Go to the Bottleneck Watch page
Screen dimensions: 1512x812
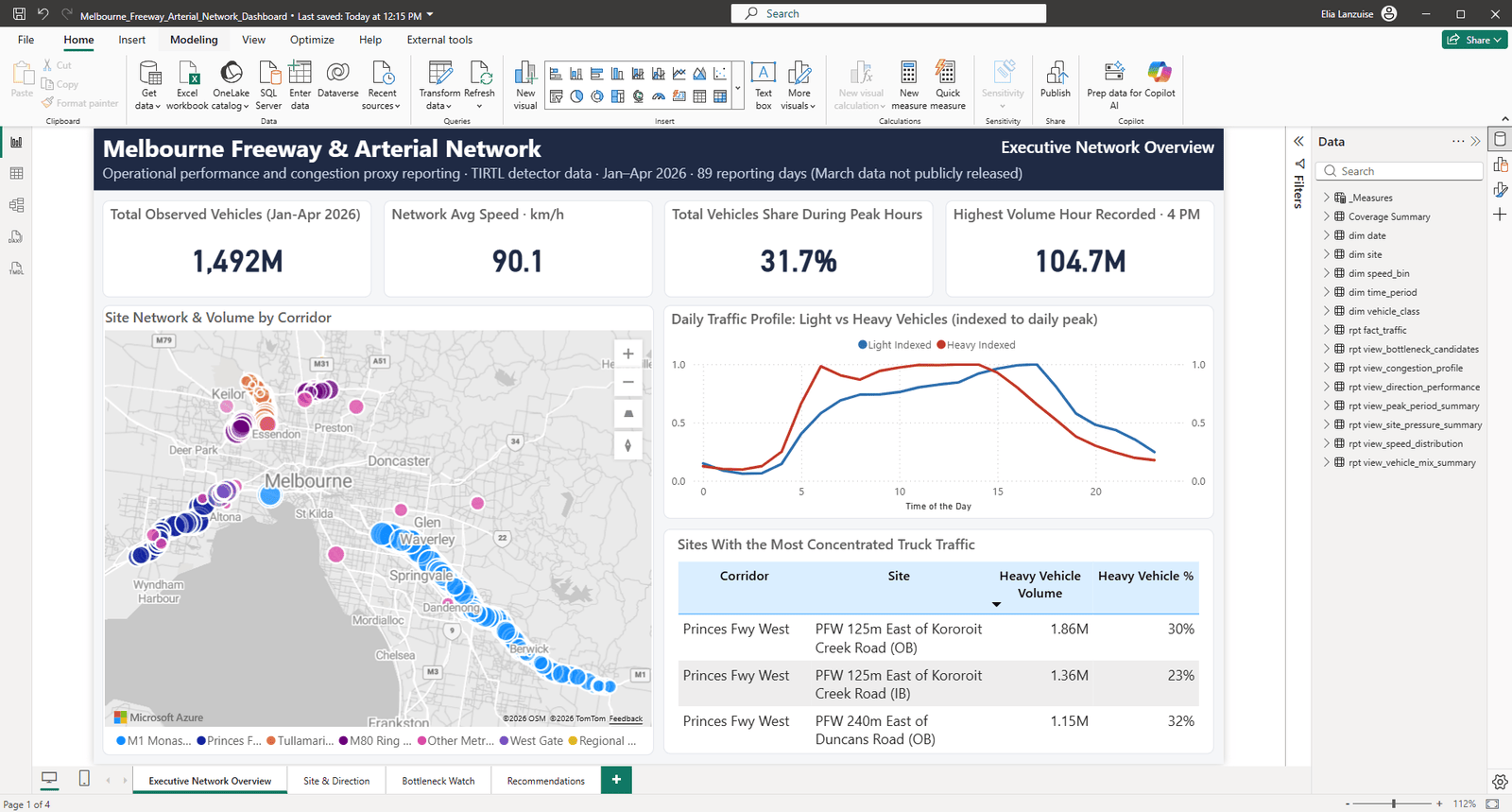[438, 781]
